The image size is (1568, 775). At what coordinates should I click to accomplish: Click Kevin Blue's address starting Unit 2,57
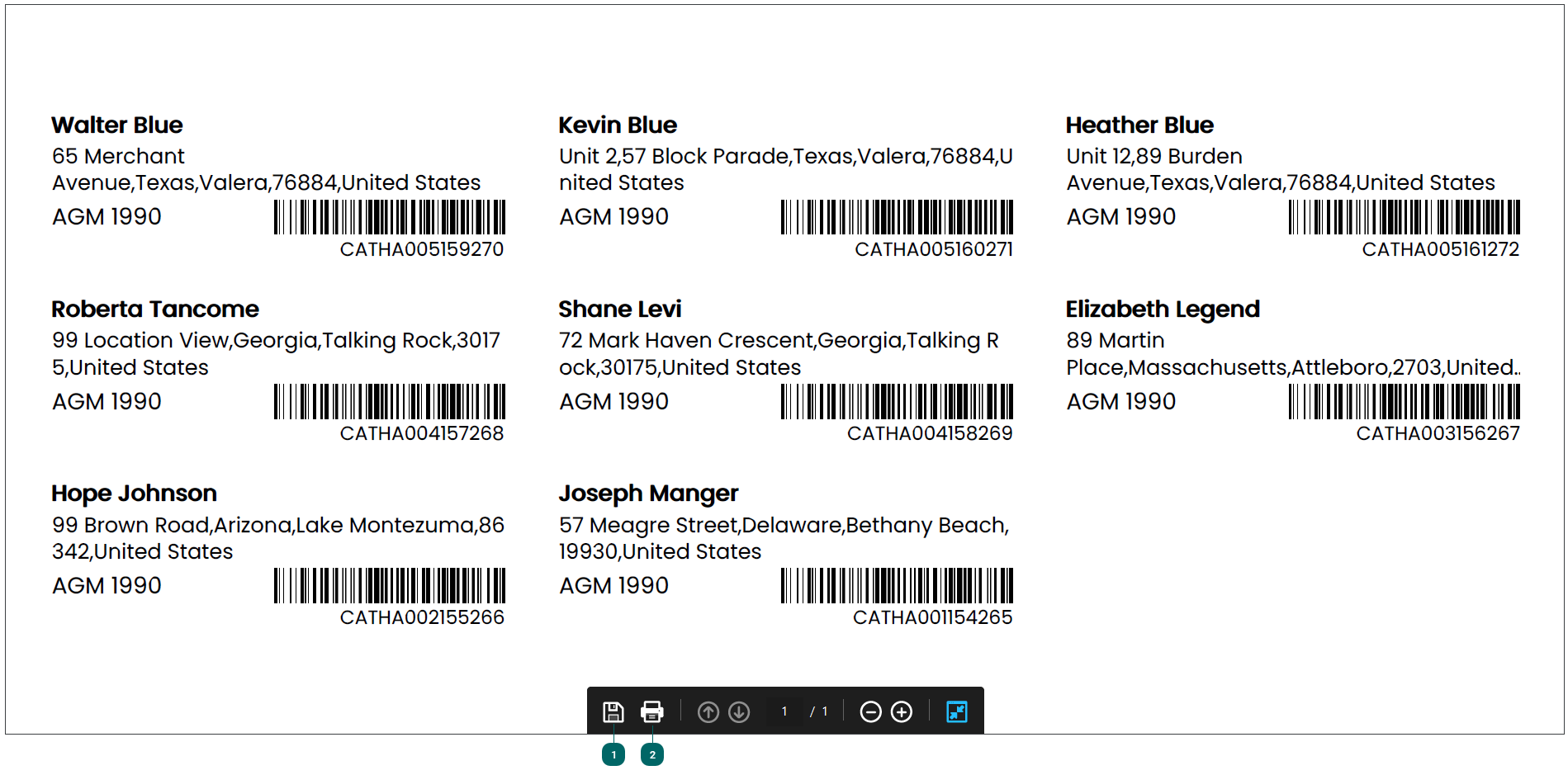pyautogui.click(x=786, y=169)
